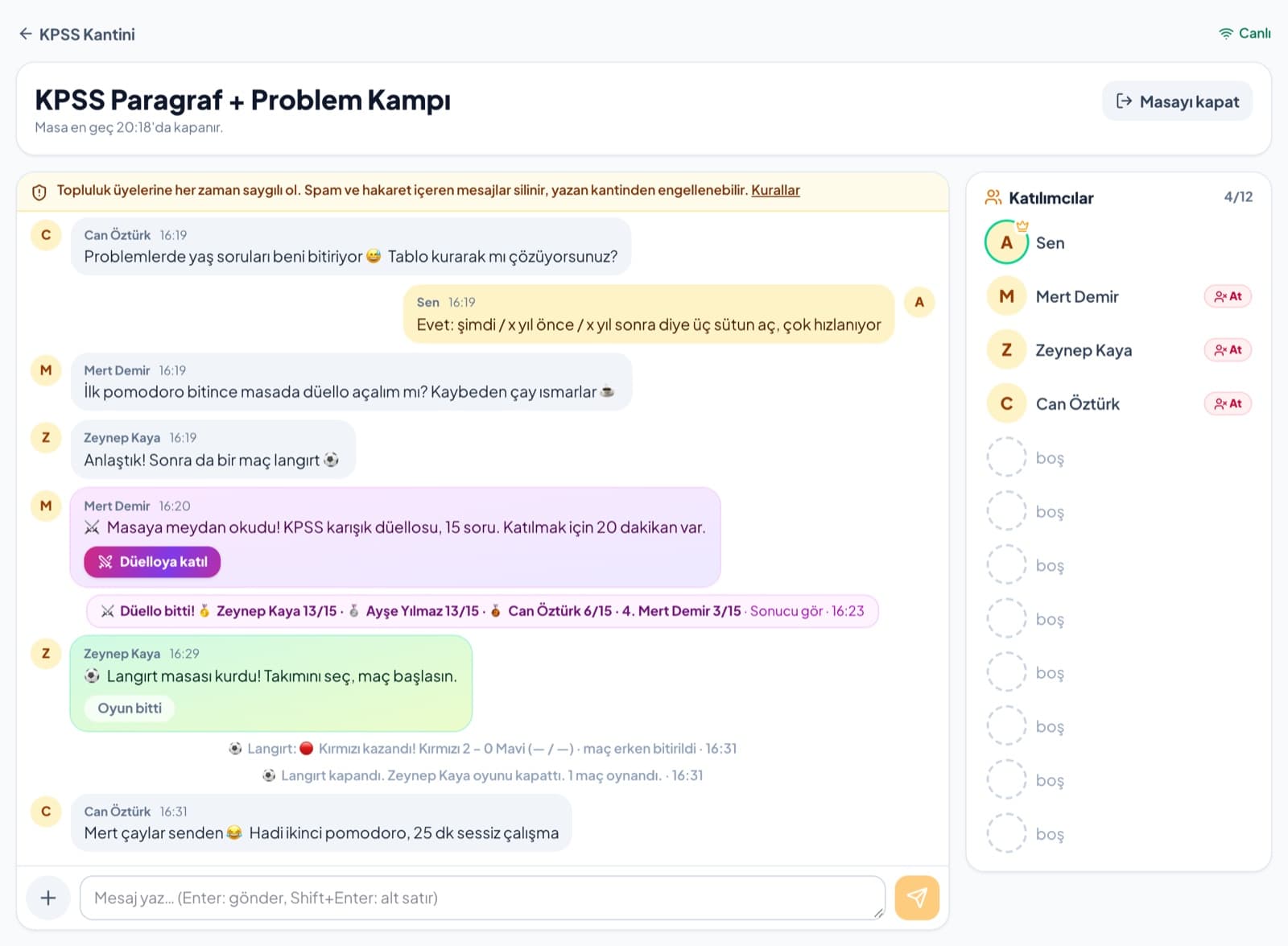Viewport: 1288px width, 946px height.
Task: Click the shield warning icon in notice bar
Action: click(x=39, y=192)
